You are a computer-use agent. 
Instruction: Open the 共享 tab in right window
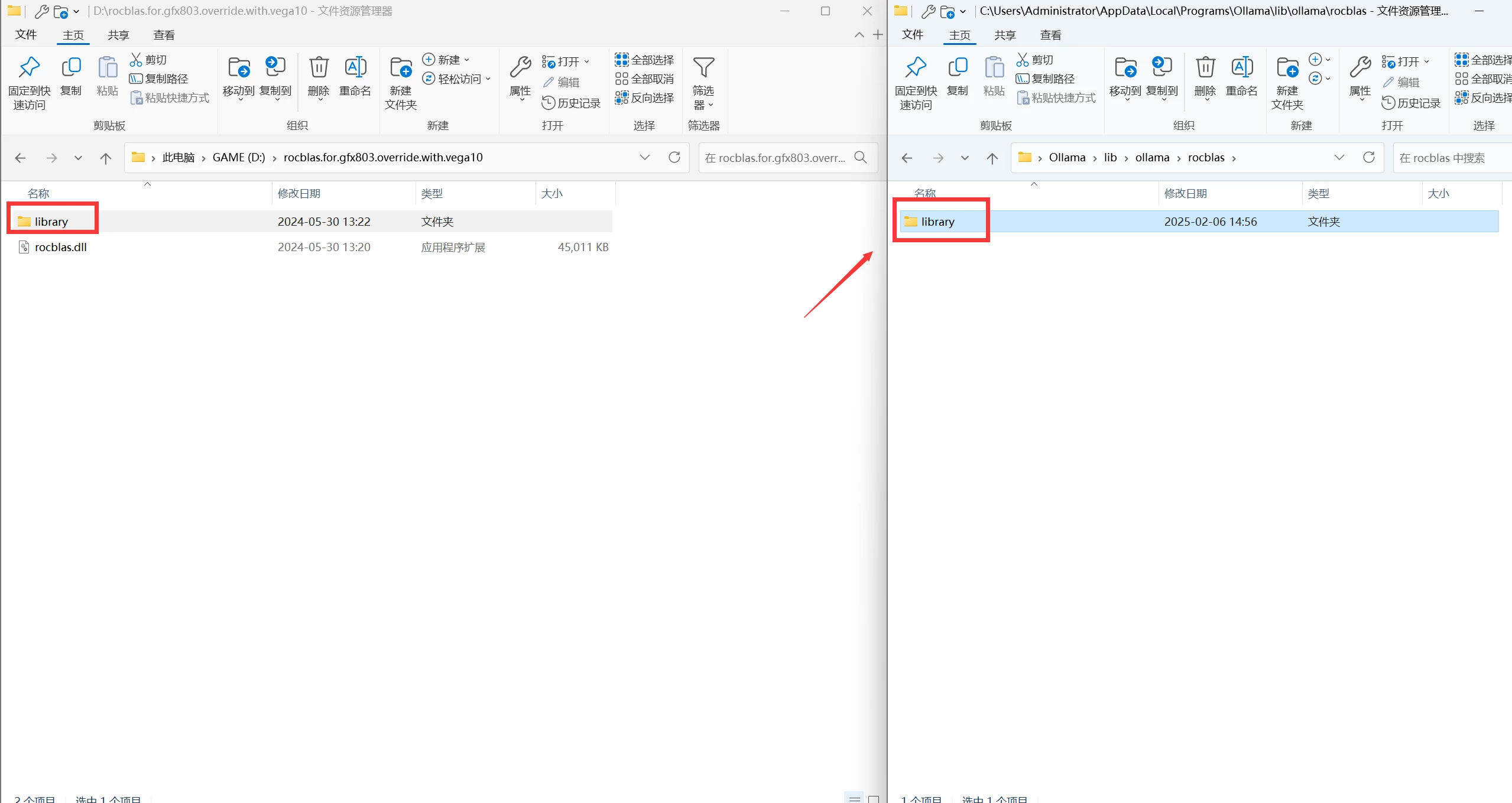coord(1005,35)
